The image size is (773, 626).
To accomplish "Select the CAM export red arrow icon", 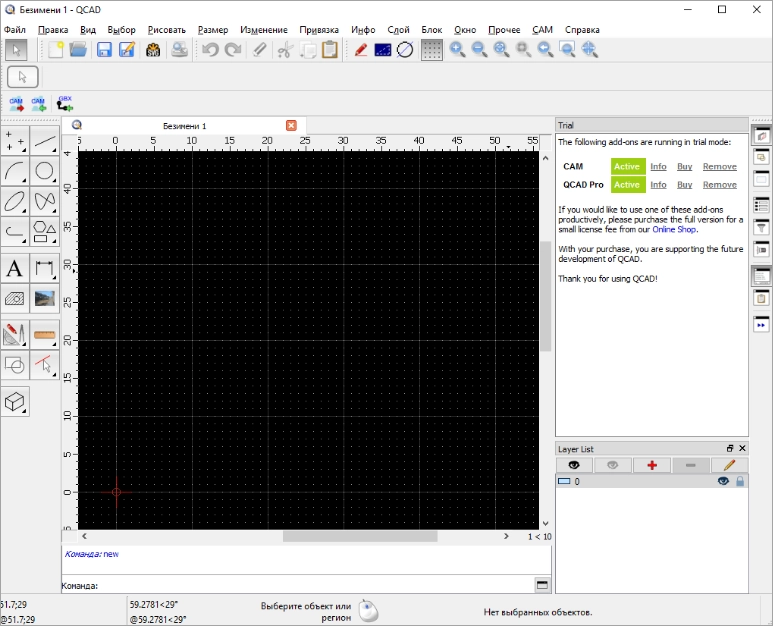I will tap(16, 104).
